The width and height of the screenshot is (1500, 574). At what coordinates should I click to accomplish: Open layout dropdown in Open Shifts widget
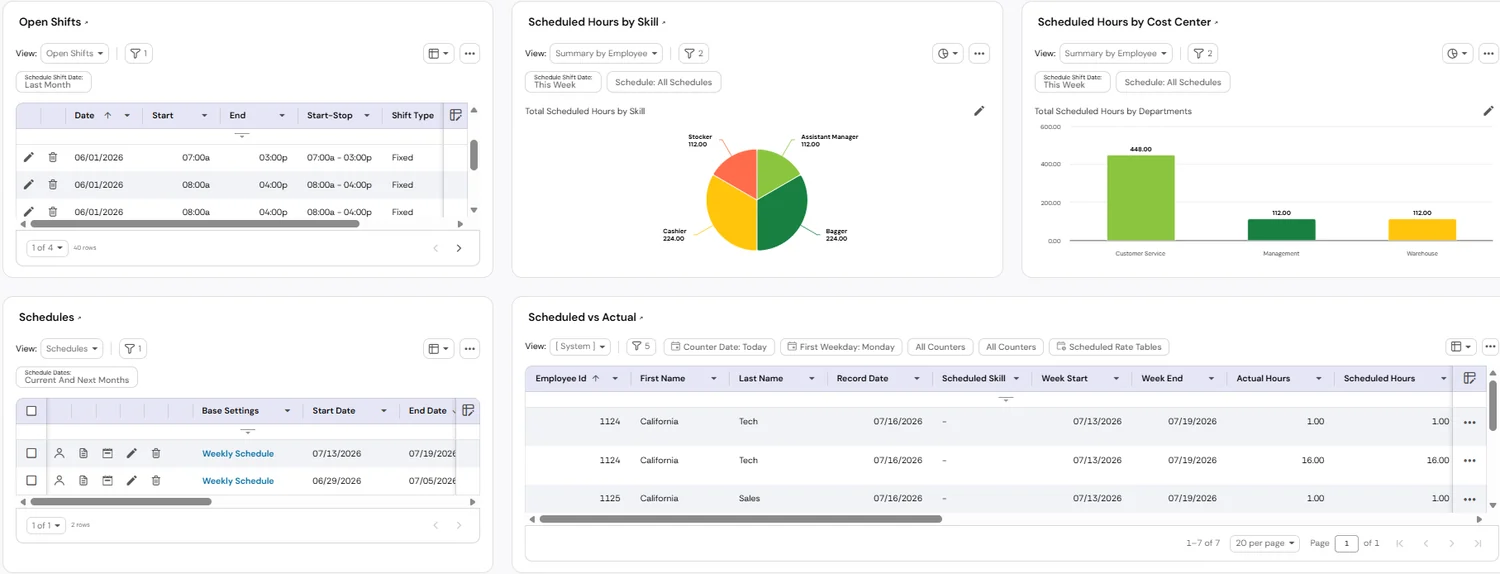pos(439,54)
